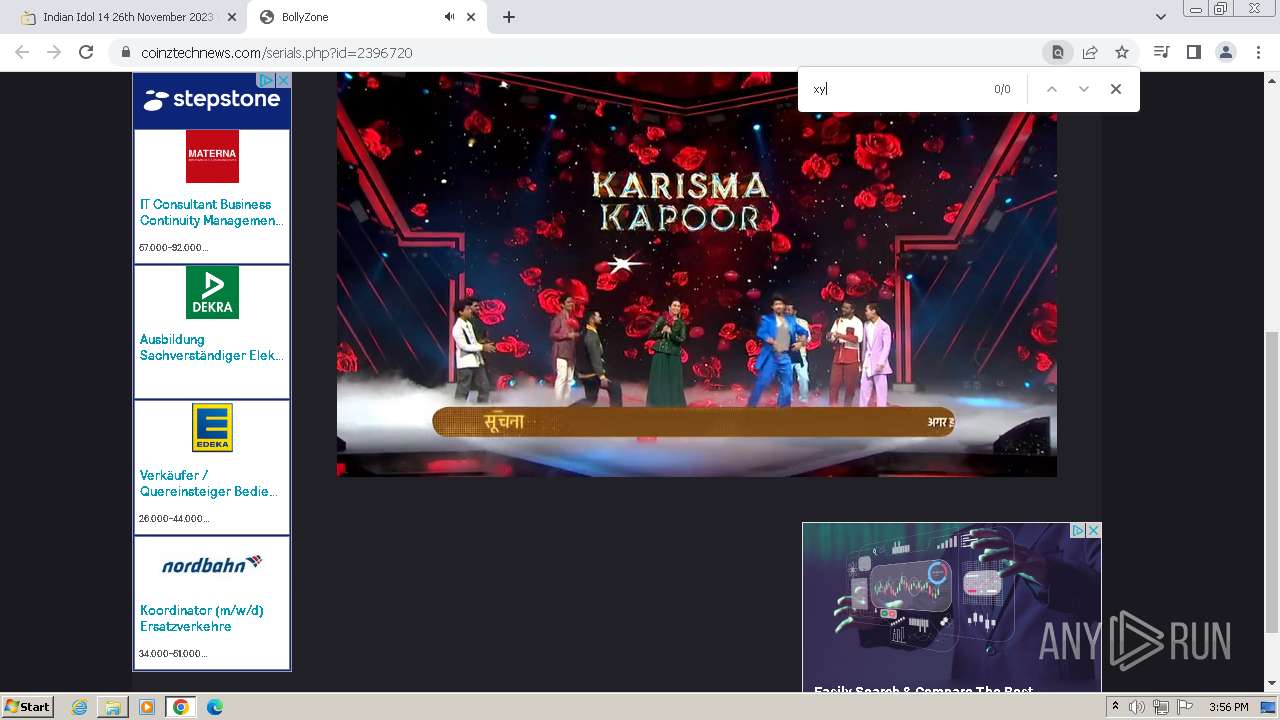Image resolution: width=1280 pixels, height=720 pixels.
Task: Close the bottom trading ad
Action: (x=1093, y=530)
